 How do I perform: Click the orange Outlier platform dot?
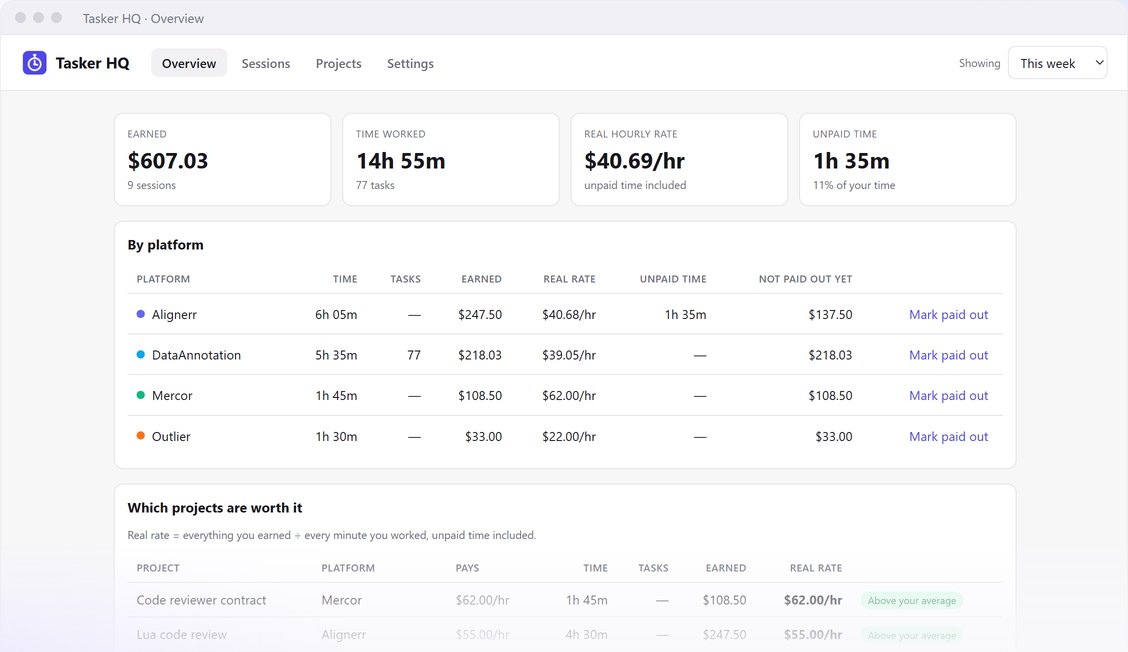pos(141,435)
